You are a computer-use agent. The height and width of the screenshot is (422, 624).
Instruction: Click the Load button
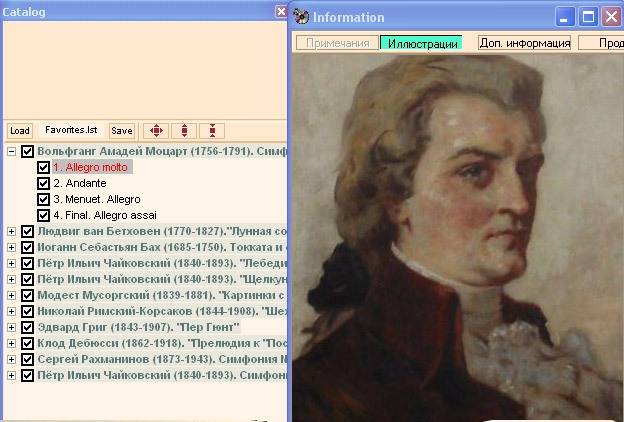click(20, 131)
